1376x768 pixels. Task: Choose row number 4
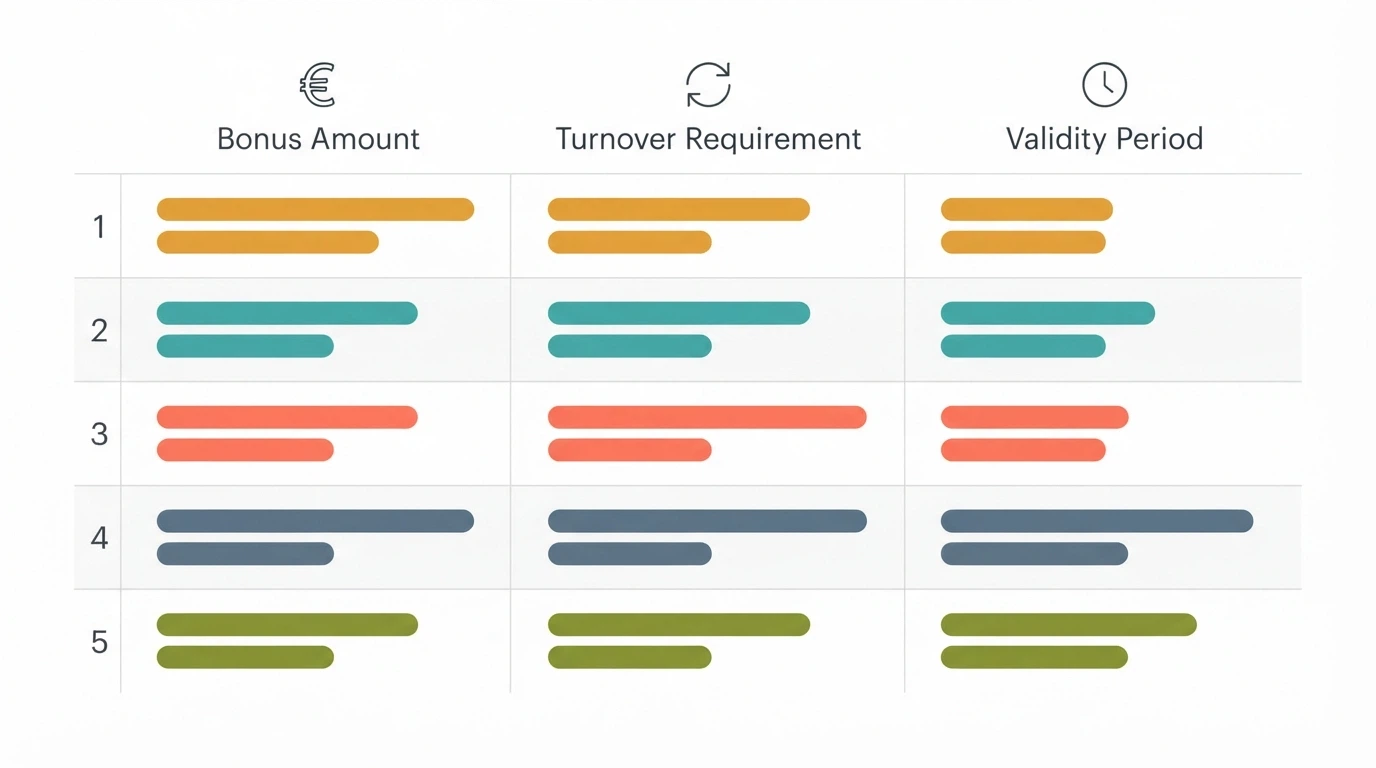(99, 538)
